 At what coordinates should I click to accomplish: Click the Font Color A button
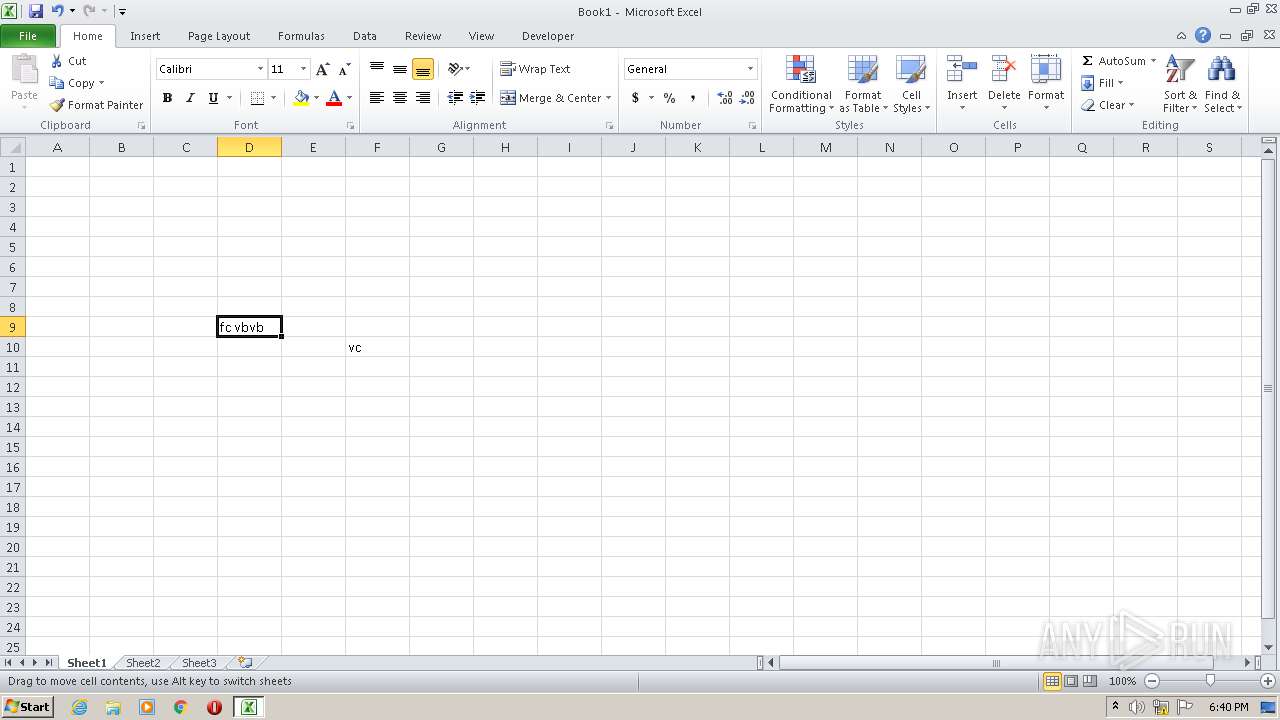click(334, 97)
